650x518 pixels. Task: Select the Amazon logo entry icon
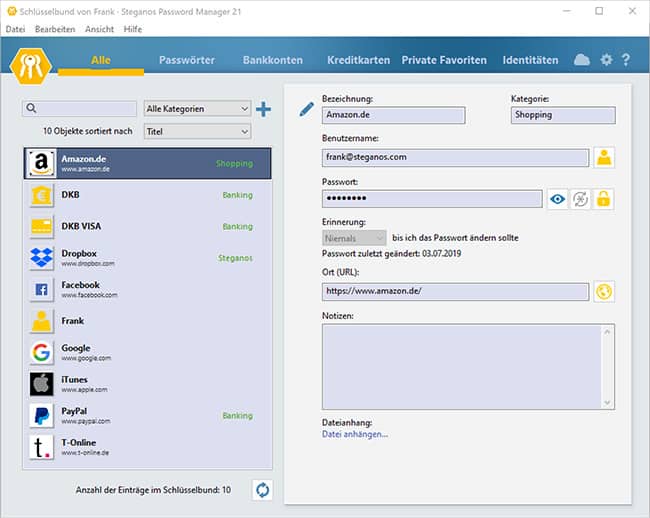[41, 163]
